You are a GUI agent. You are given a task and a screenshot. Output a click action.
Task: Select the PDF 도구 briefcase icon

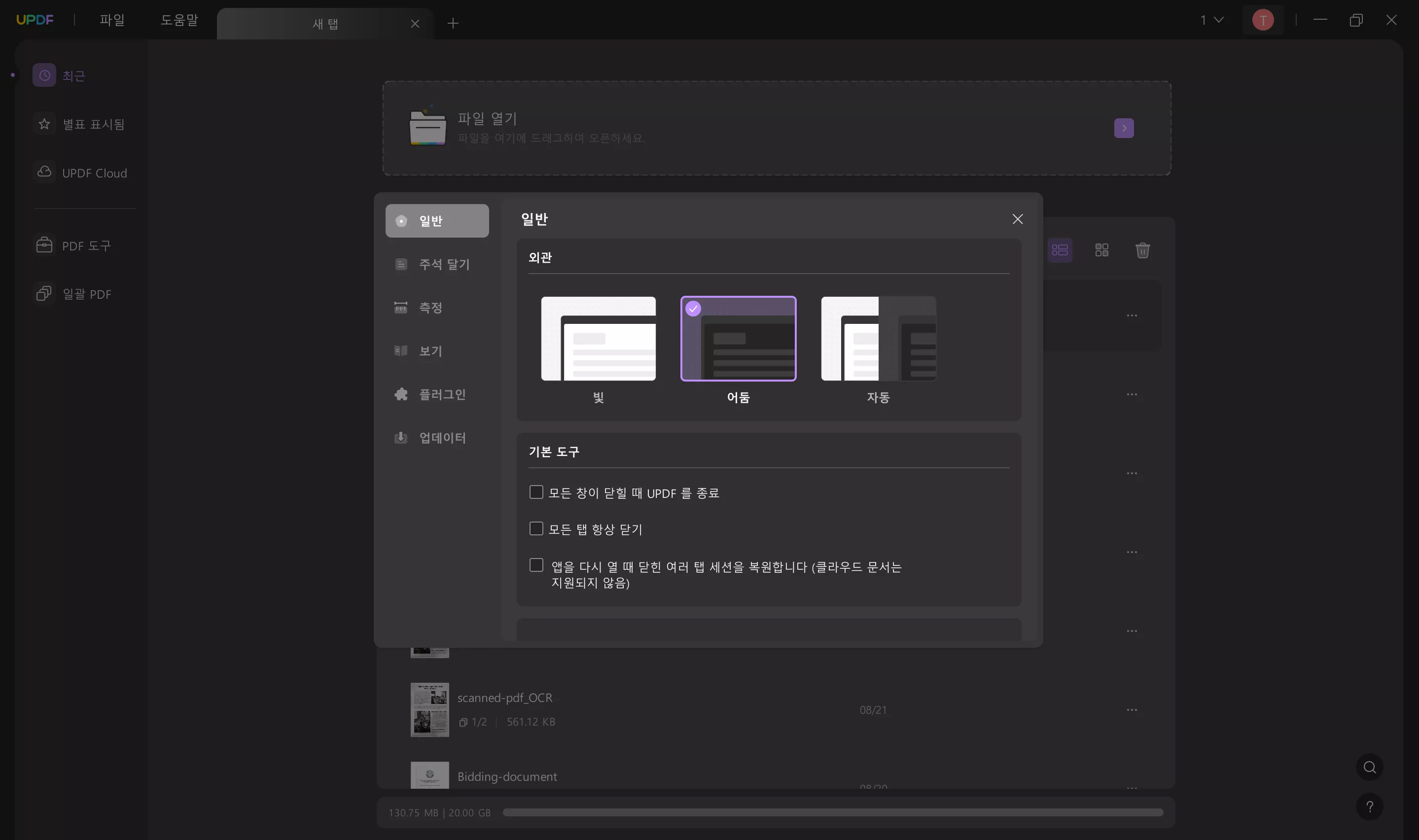click(44, 245)
